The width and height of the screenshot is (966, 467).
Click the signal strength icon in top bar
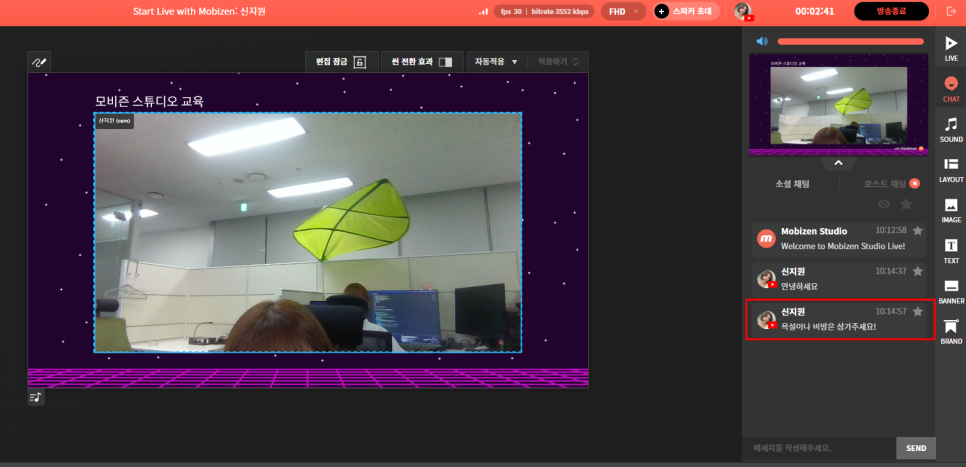pyautogui.click(x=483, y=12)
